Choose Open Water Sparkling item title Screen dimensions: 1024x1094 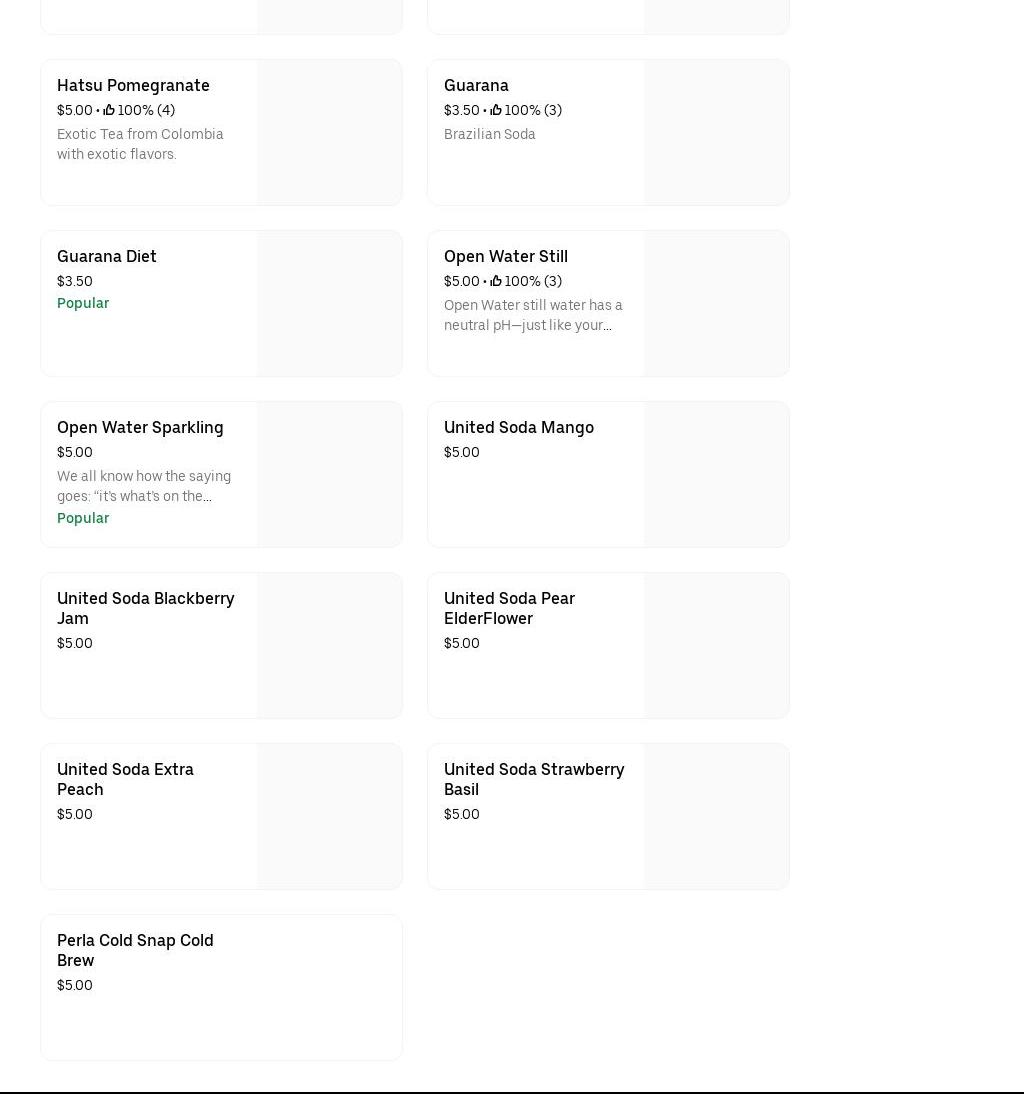(140, 427)
